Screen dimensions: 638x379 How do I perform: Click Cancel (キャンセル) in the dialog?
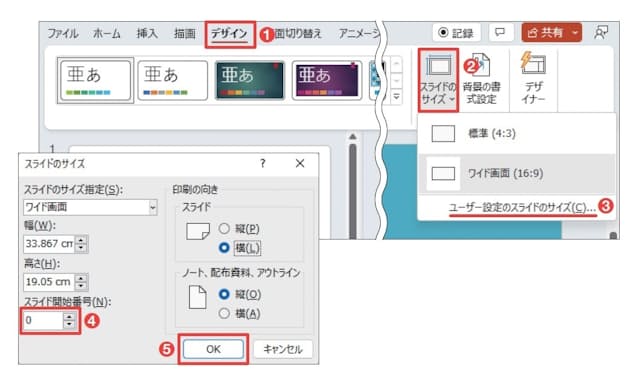click(283, 349)
